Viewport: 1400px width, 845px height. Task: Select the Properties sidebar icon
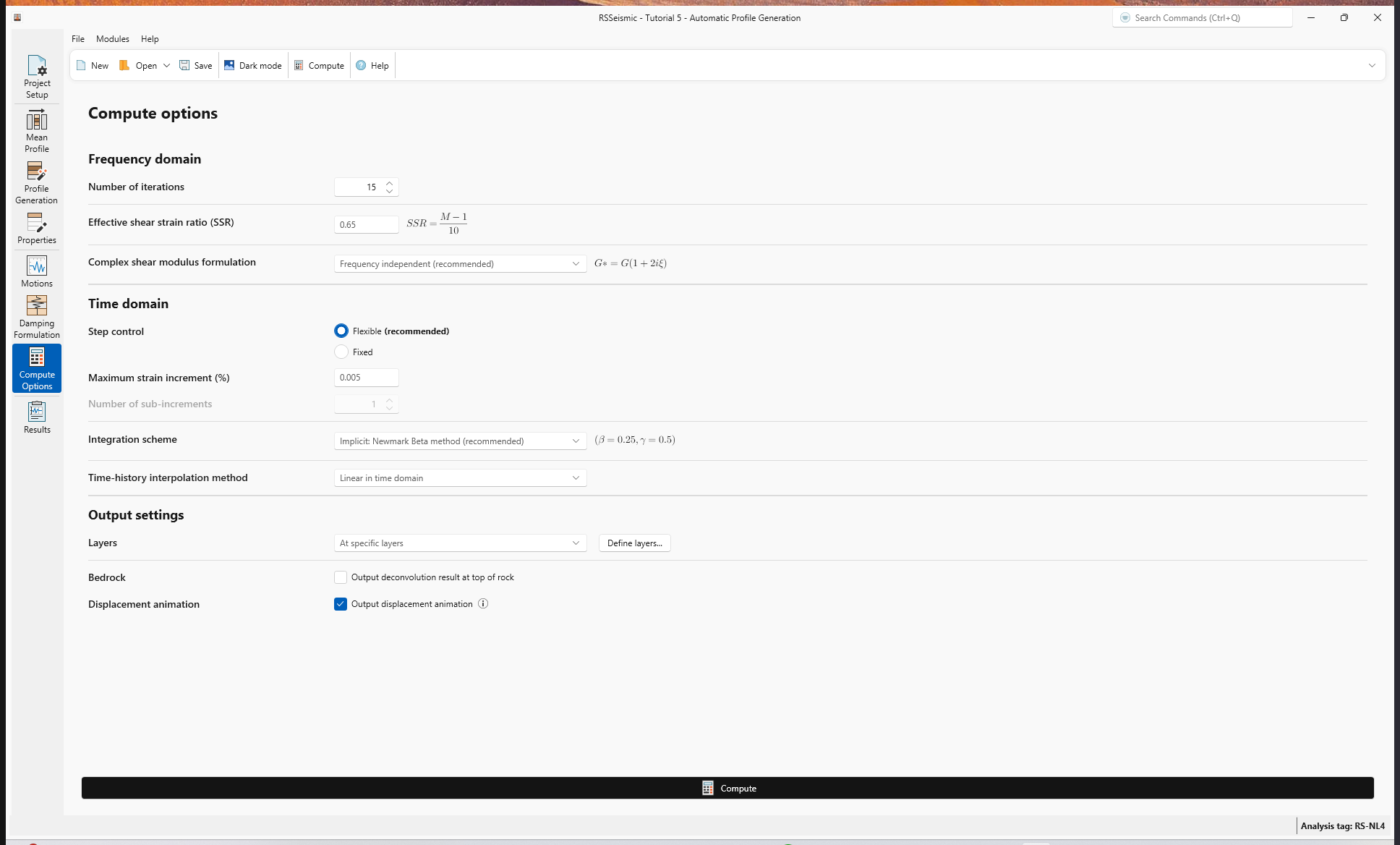(37, 228)
